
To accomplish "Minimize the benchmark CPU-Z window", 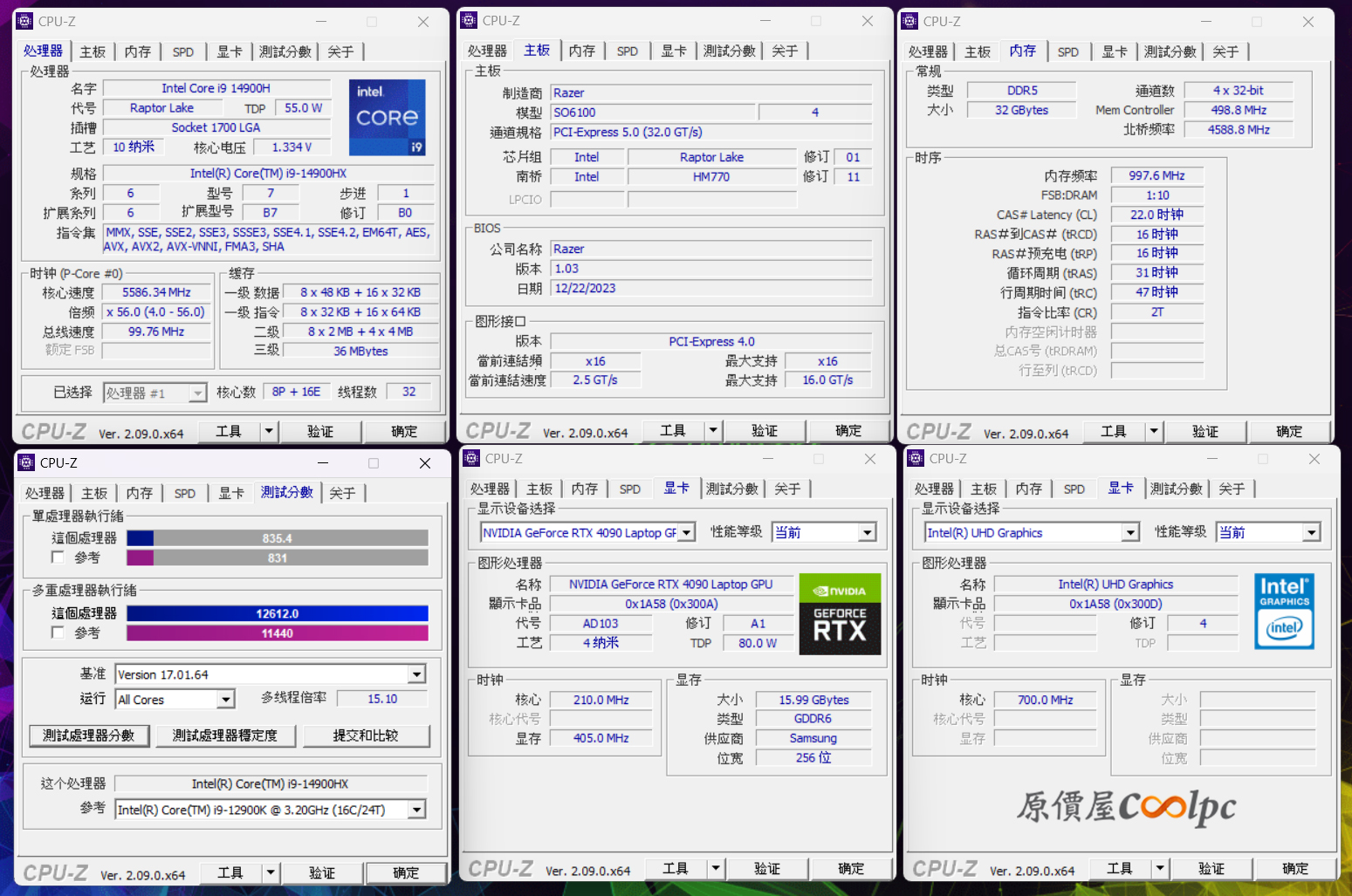I will tap(323, 463).
